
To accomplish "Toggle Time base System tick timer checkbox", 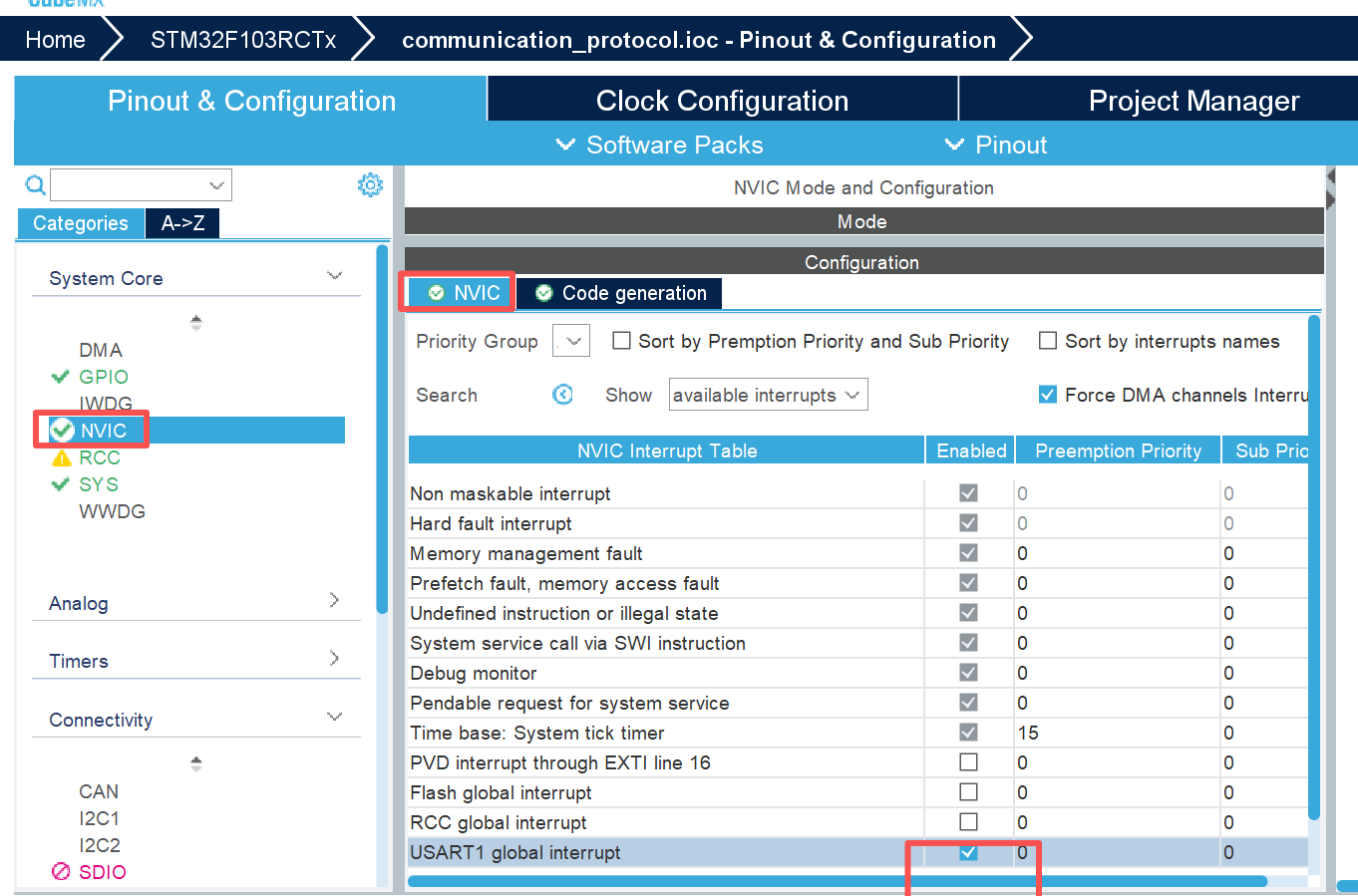I will pyautogui.click(x=968, y=733).
